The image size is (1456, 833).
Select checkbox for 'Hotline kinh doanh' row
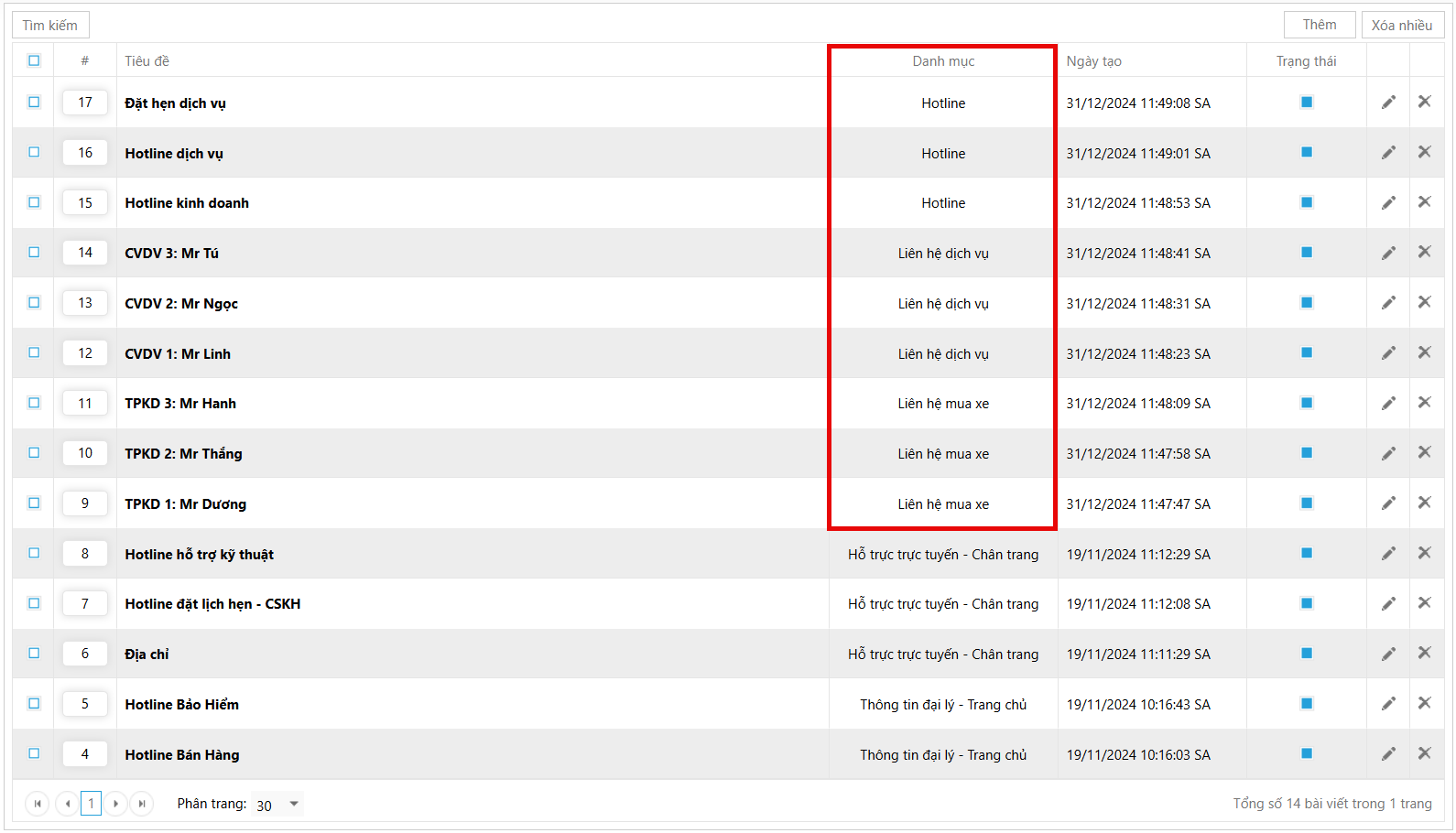tap(34, 202)
